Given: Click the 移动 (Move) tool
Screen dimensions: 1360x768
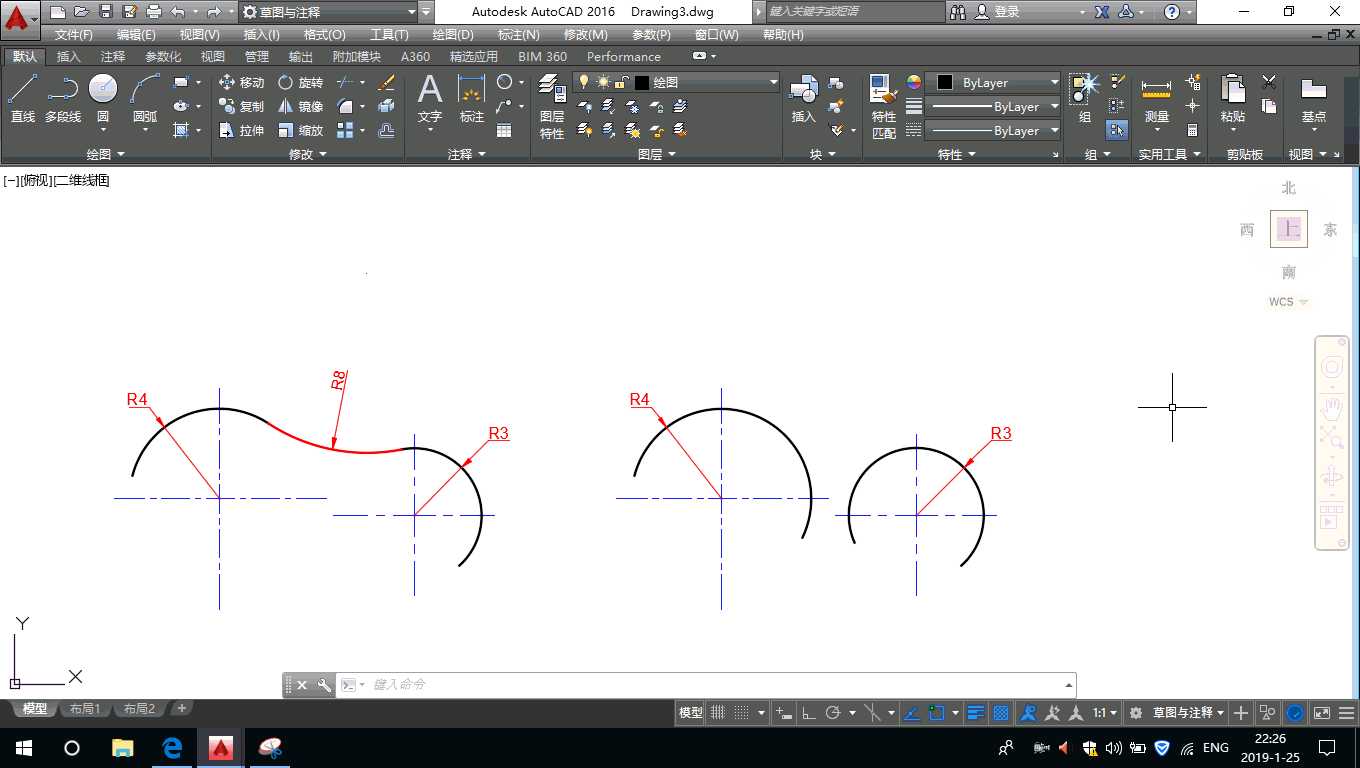Looking at the screenshot, I should point(241,83).
